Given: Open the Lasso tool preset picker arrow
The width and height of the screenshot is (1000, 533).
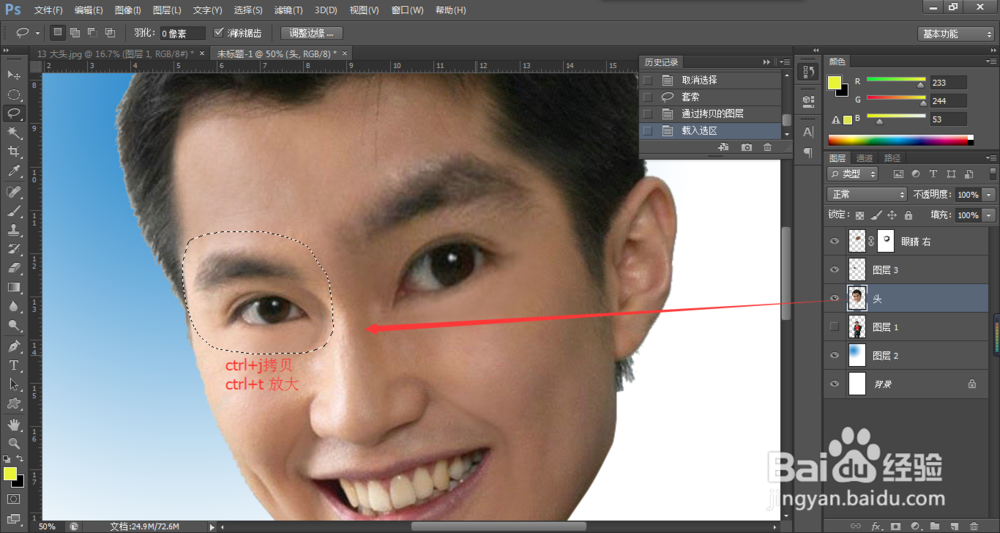Looking at the screenshot, I should [38, 33].
